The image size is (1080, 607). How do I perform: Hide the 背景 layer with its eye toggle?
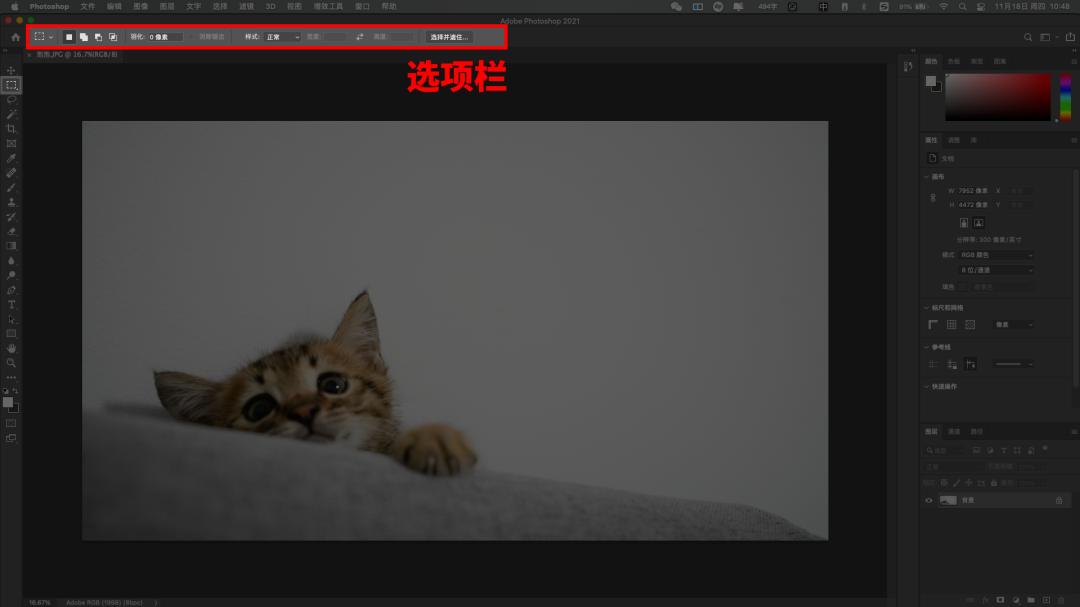[928, 500]
